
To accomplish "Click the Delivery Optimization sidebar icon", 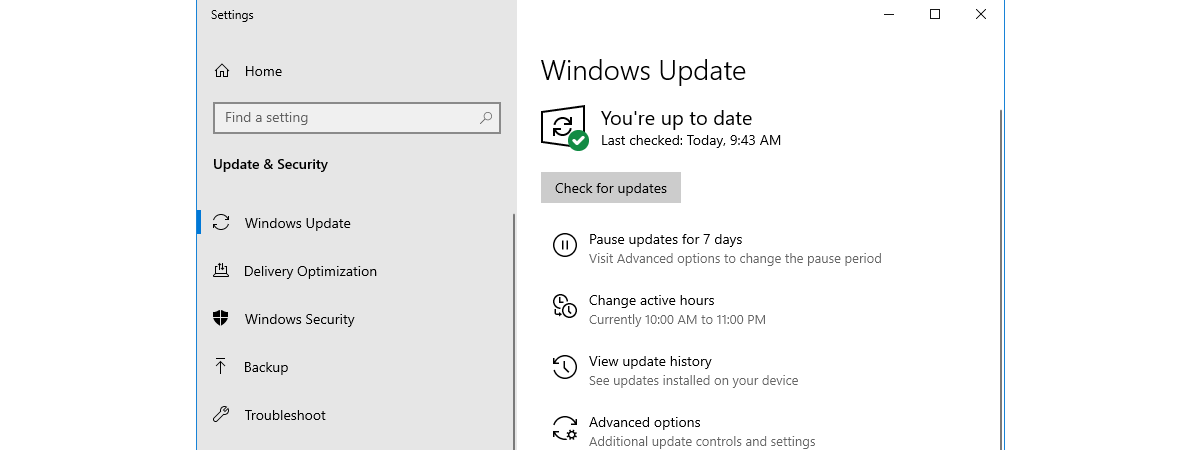I will (222, 271).
